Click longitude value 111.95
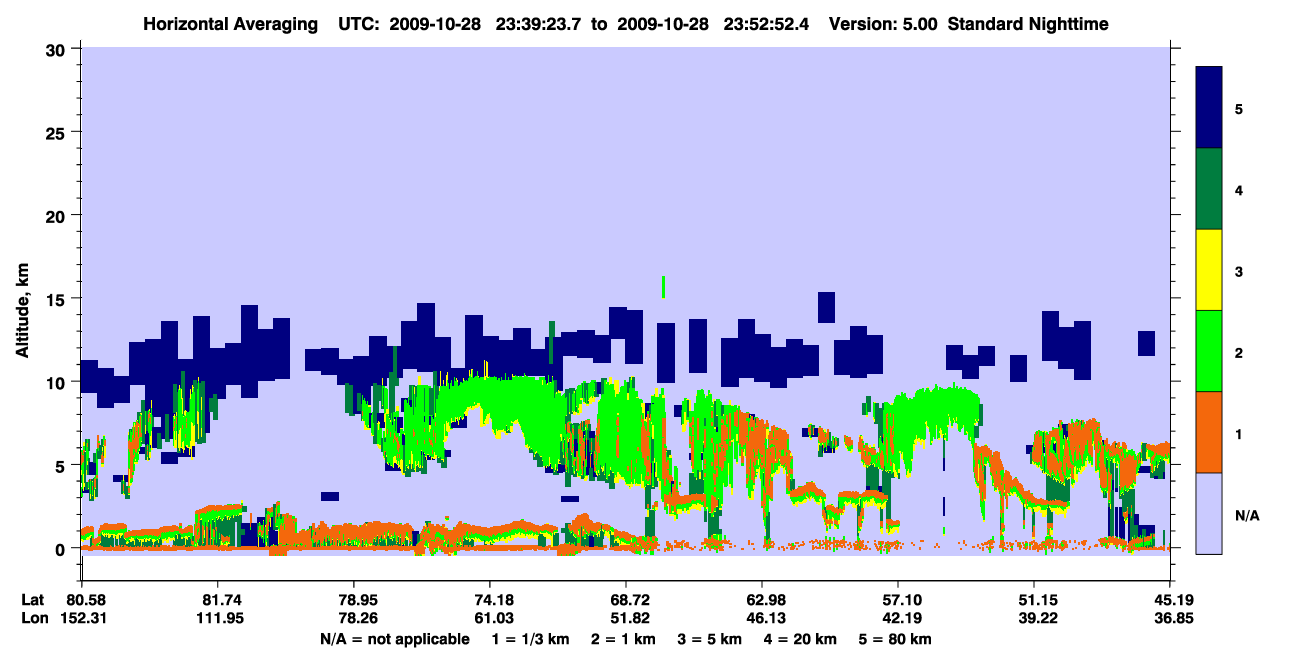 pyautogui.click(x=217, y=619)
